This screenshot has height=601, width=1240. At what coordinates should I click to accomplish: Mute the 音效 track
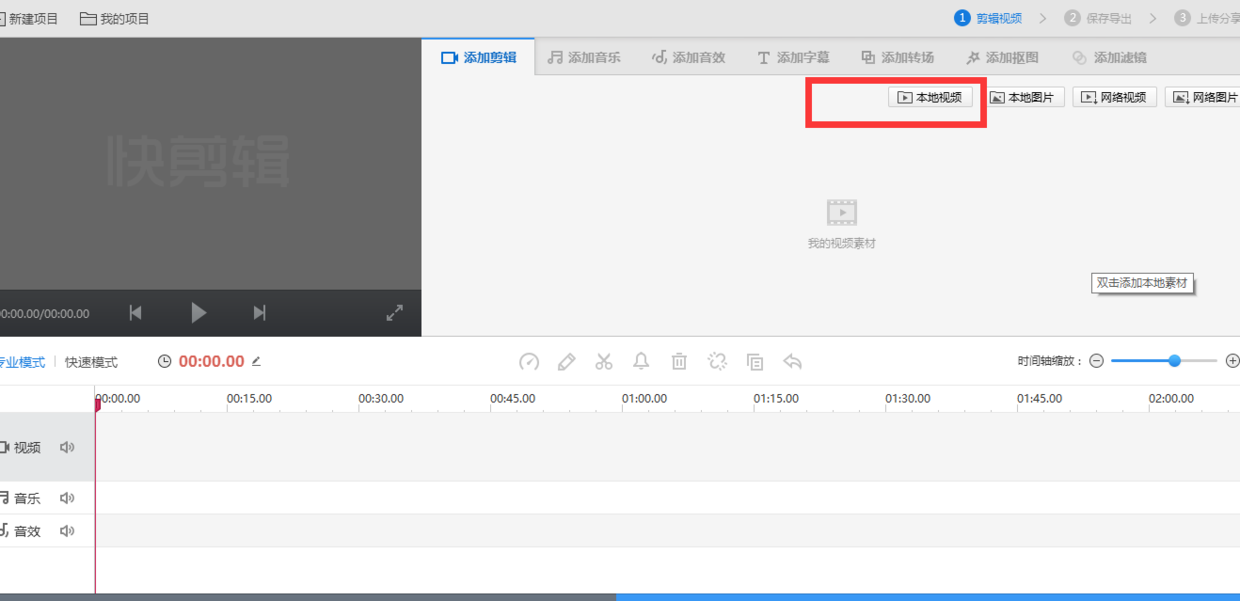[x=67, y=531]
